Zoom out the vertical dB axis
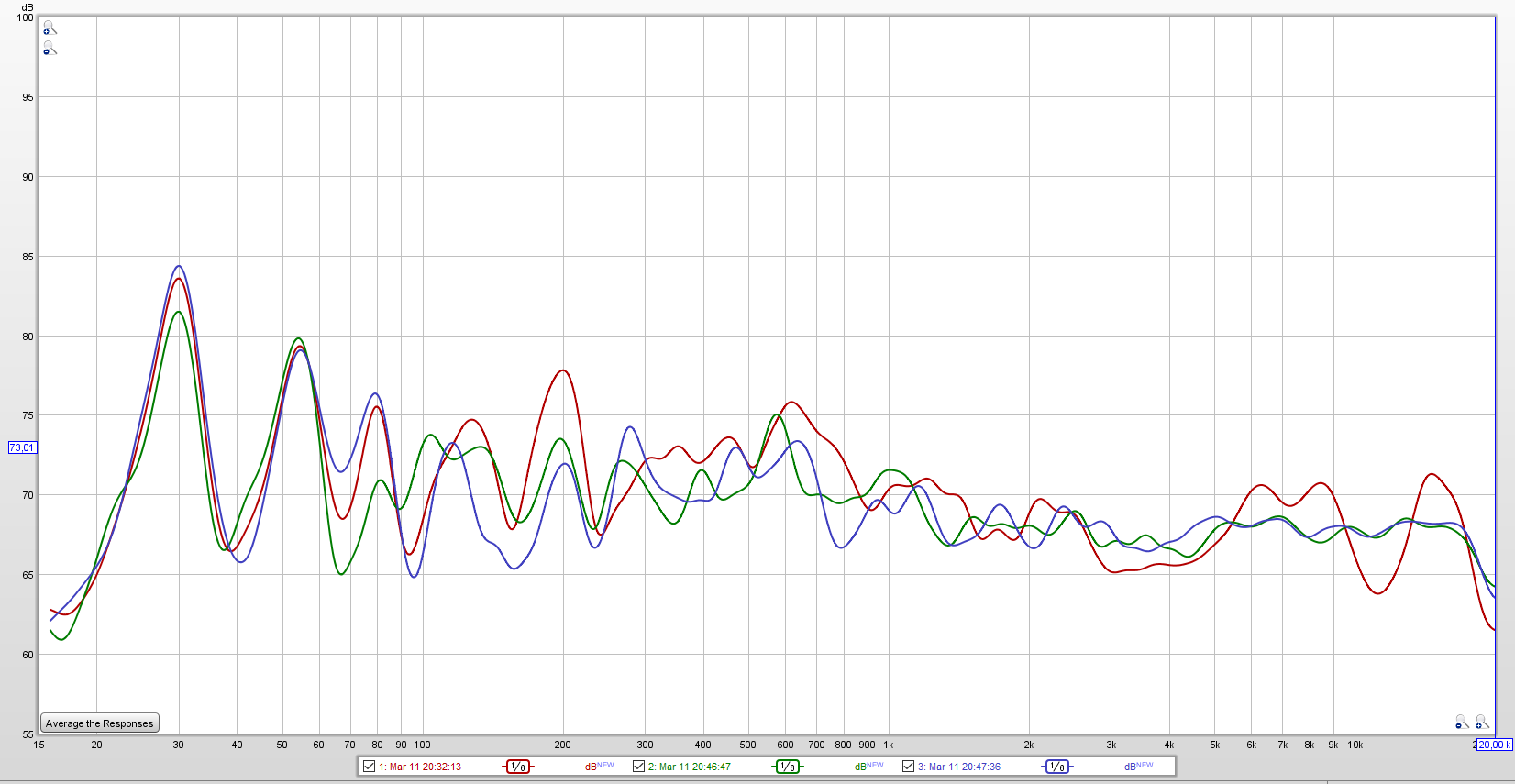The width and height of the screenshot is (1515, 784). (50, 49)
